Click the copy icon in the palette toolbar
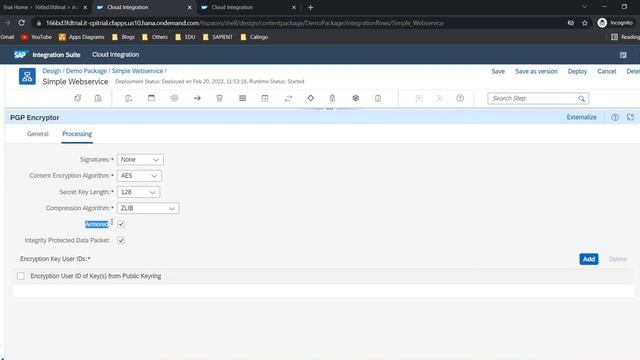Viewport: 640px width, 360px height. pos(77,98)
